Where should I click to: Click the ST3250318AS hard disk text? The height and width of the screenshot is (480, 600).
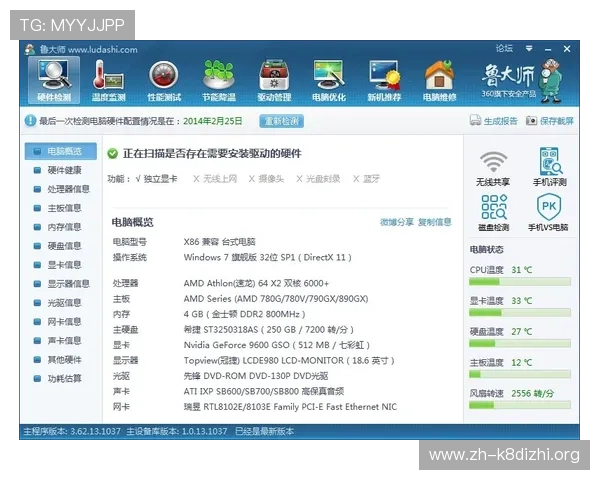[269, 330]
